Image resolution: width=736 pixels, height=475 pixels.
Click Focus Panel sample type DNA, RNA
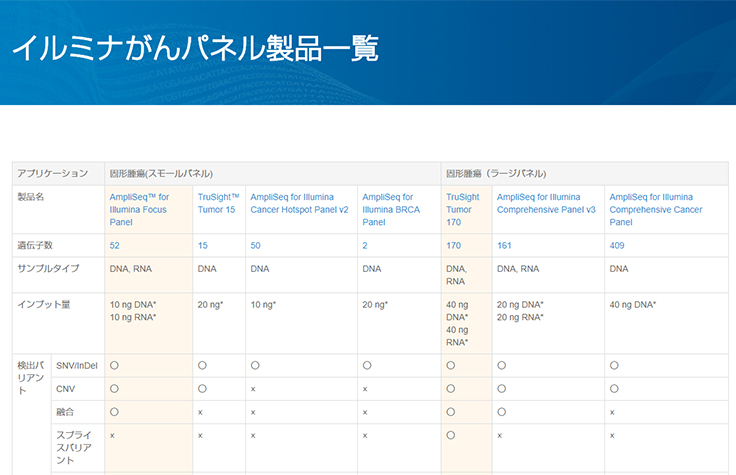(130, 268)
